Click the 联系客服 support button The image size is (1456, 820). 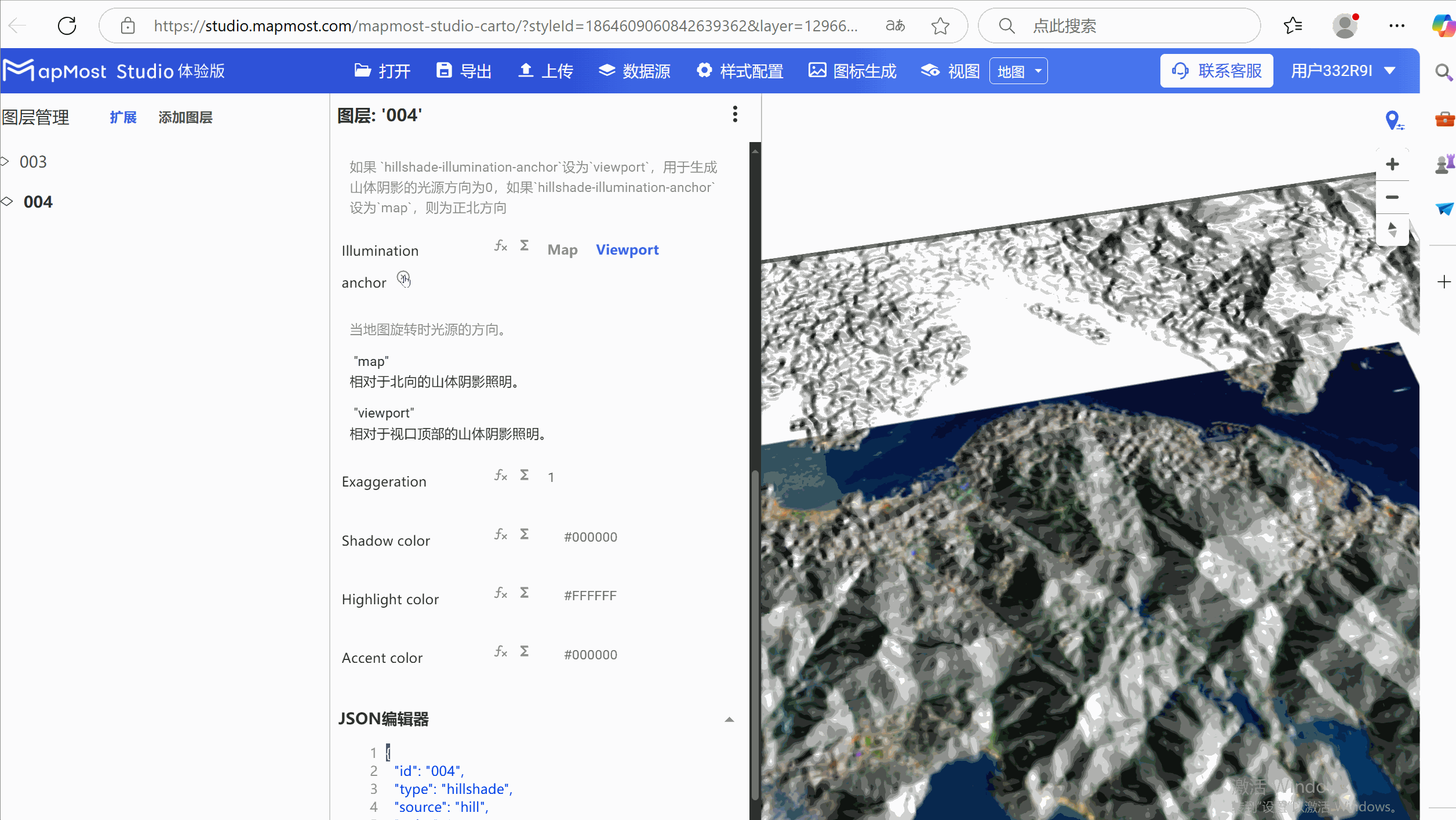pos(1216,70)
